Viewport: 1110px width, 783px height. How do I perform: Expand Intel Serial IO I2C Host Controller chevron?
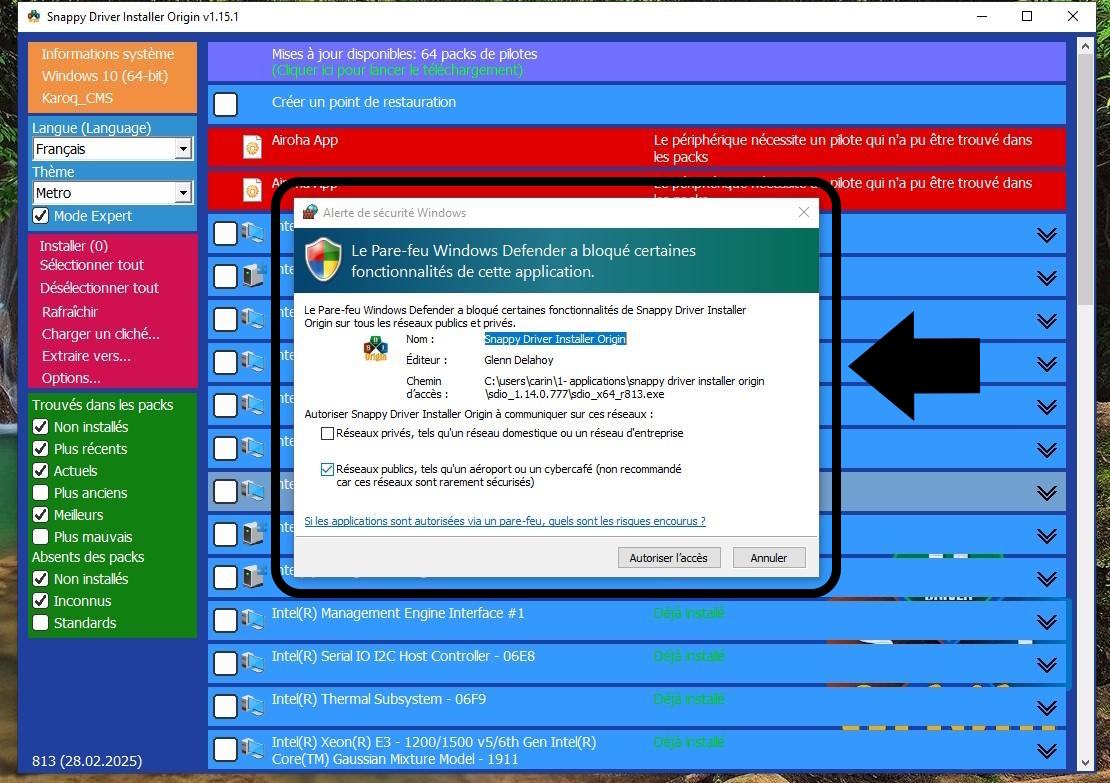click(x=1046, y=665)
